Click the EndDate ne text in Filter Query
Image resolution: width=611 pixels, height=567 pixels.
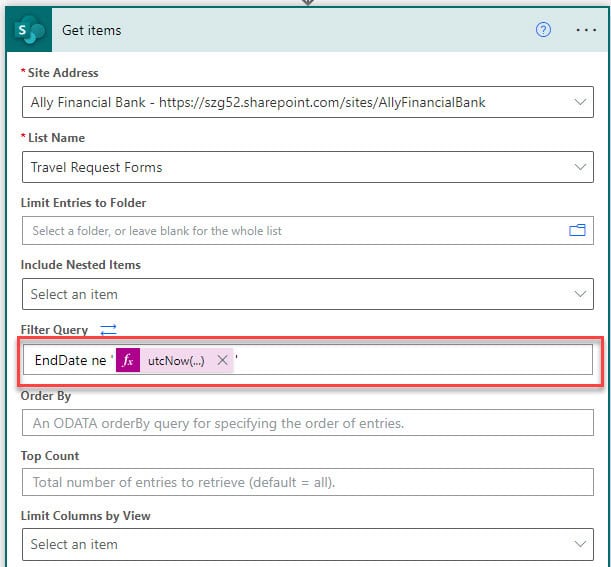click(x=70, y=360)
